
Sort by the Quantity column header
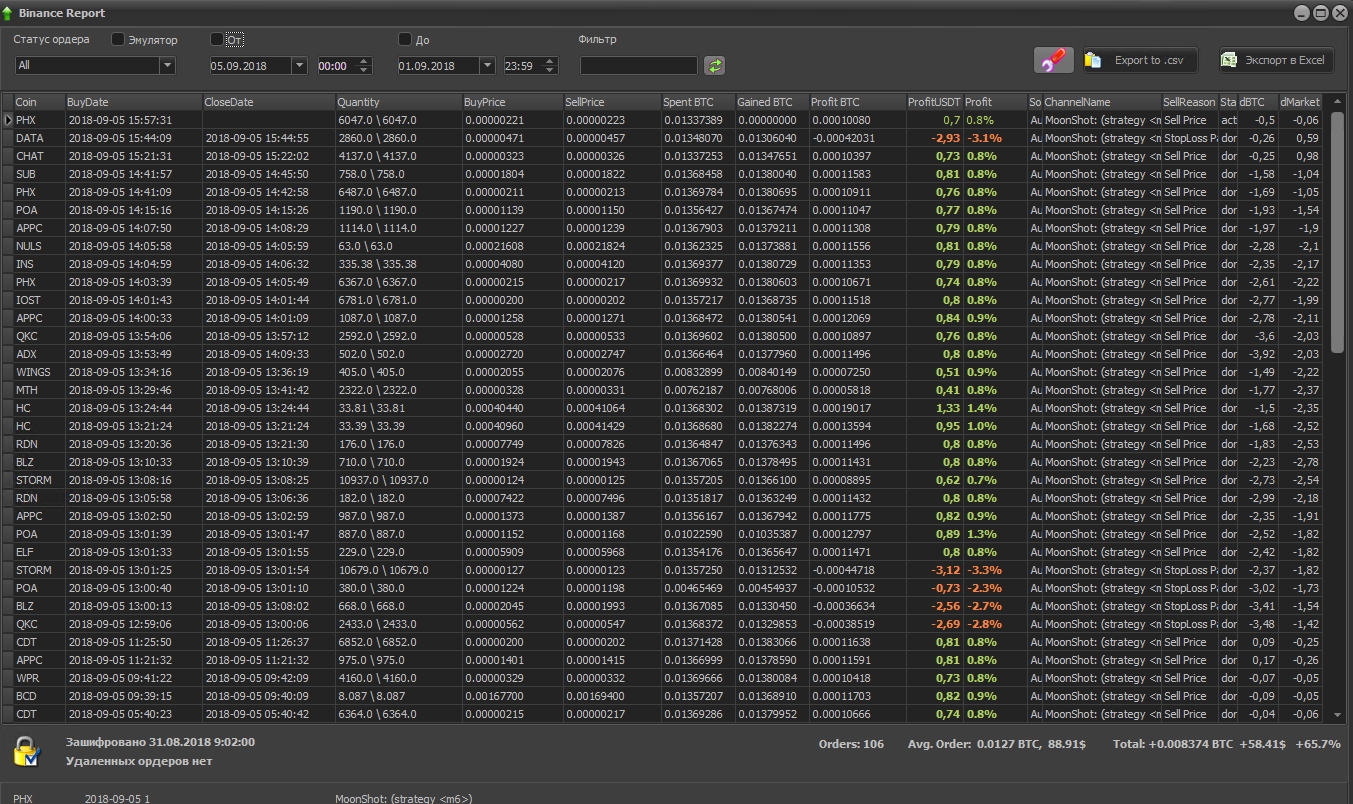(x=399, y=102)
